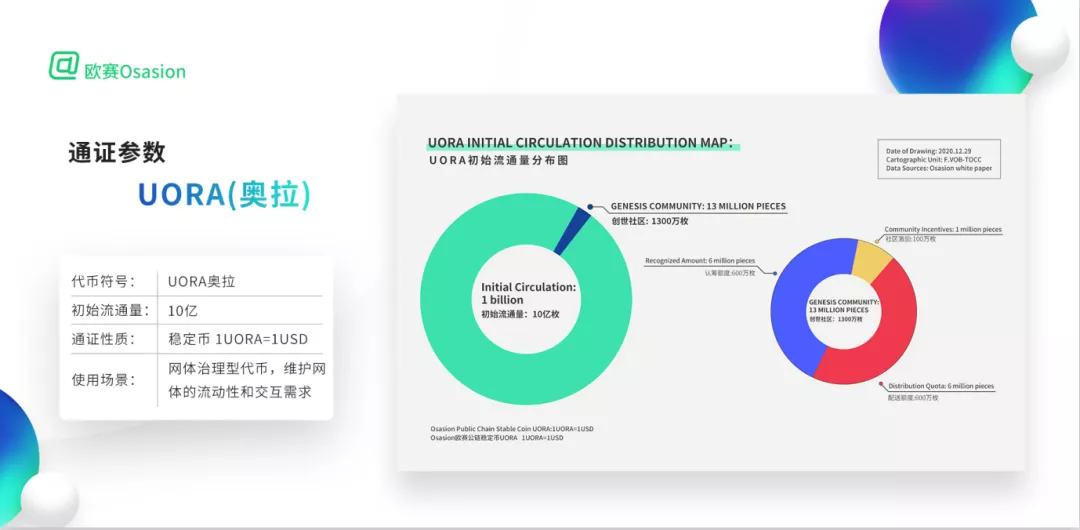The width and height of the screenshot is (1080, 530).
Task: Click the Data Sources: Osasion white paper line
Action: click(x=939, y=168)
